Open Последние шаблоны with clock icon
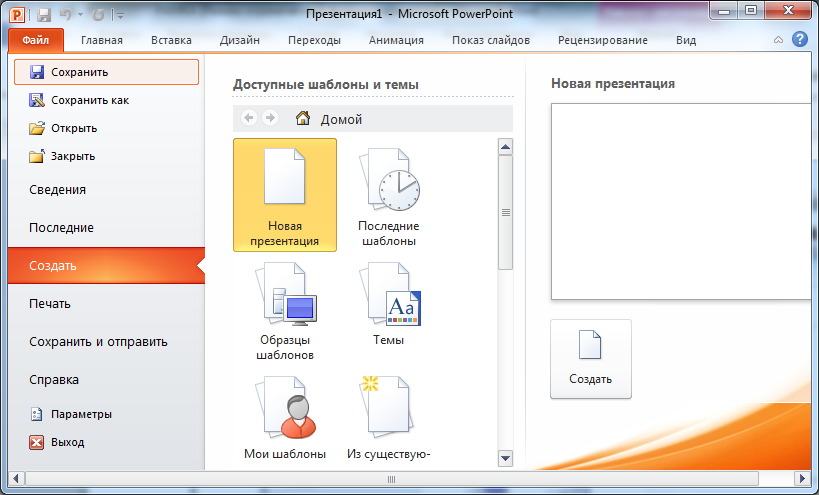Screen dimensions: 819x495 [389, 195]
